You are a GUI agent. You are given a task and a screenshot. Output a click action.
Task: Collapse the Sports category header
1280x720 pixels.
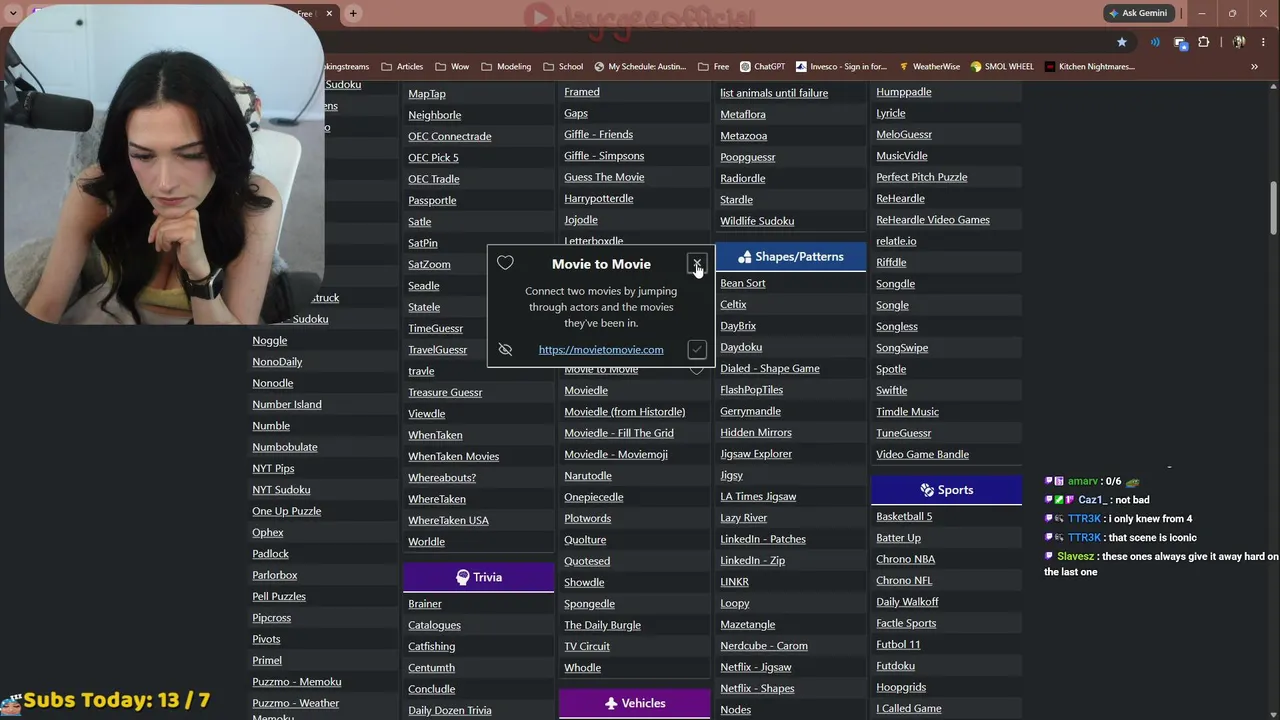(946, 490)
